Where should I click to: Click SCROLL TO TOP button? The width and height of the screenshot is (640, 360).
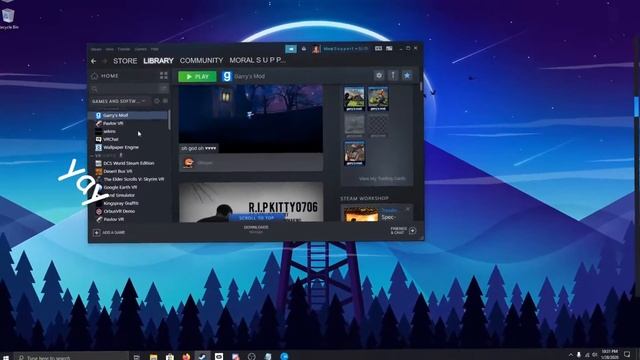coord(256,218)
